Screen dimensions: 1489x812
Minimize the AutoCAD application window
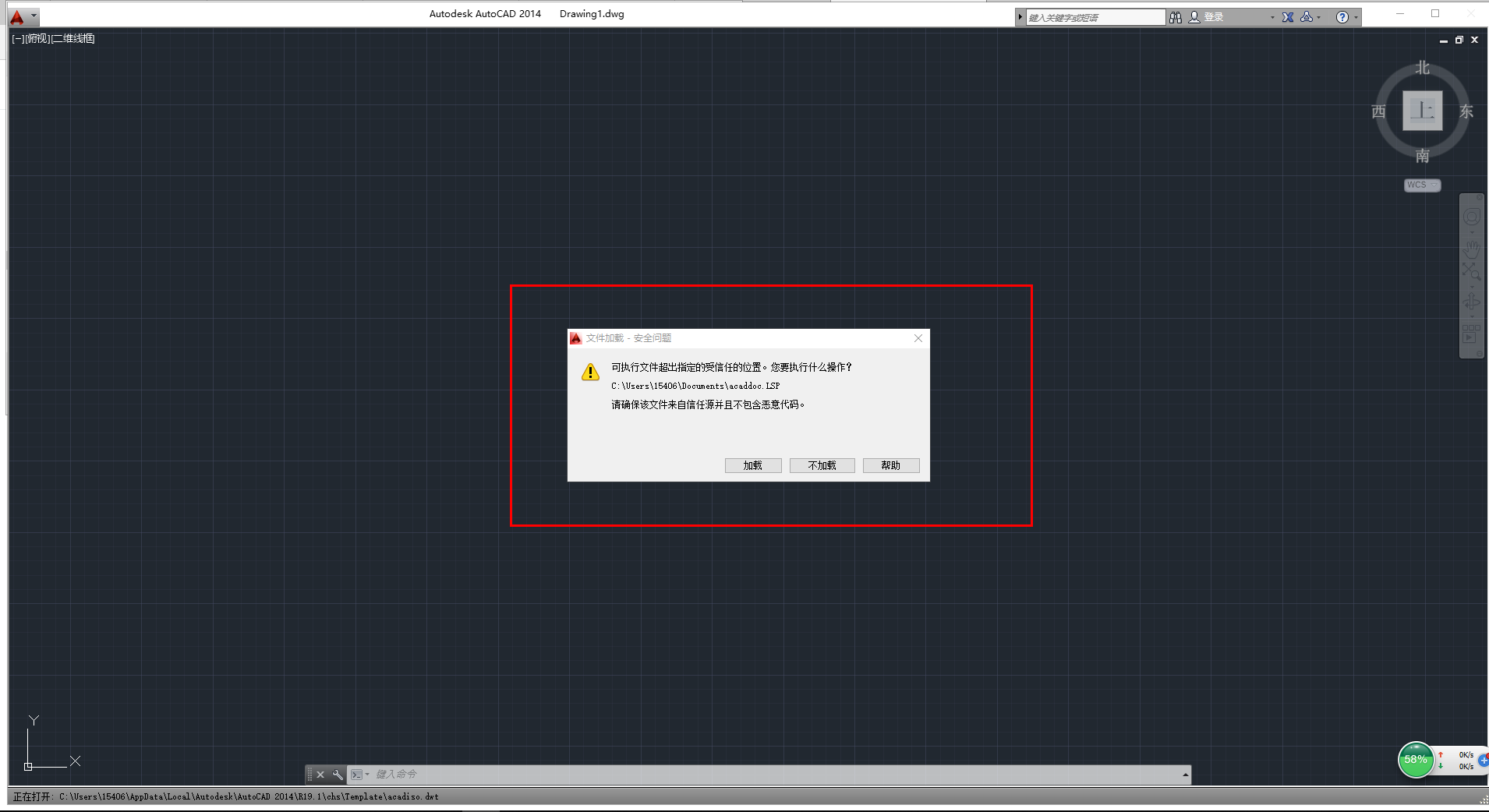[x=1400, y=13]
